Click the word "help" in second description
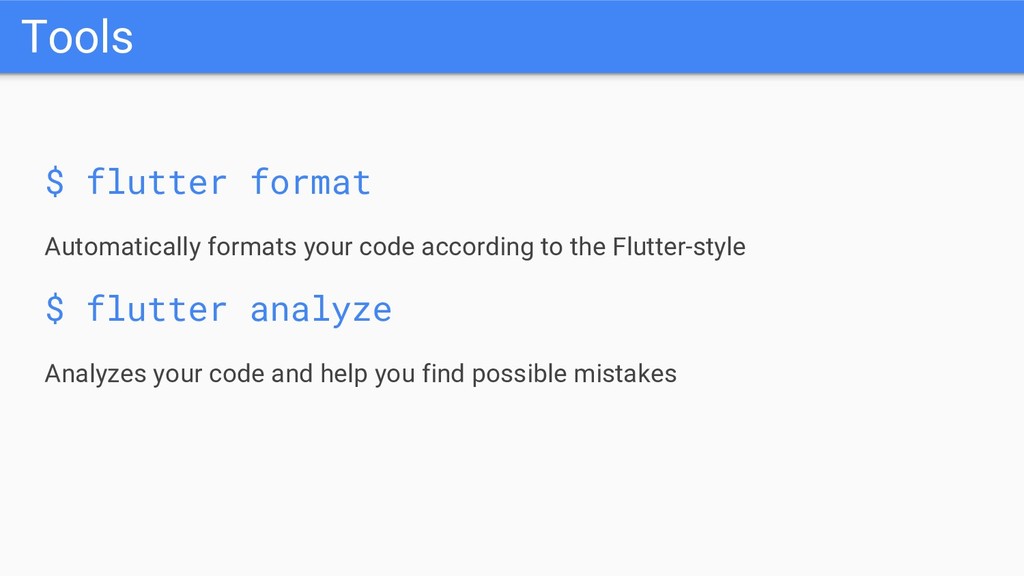The width and height of the screenshot is (1024, 576). [x=344, y=374]
